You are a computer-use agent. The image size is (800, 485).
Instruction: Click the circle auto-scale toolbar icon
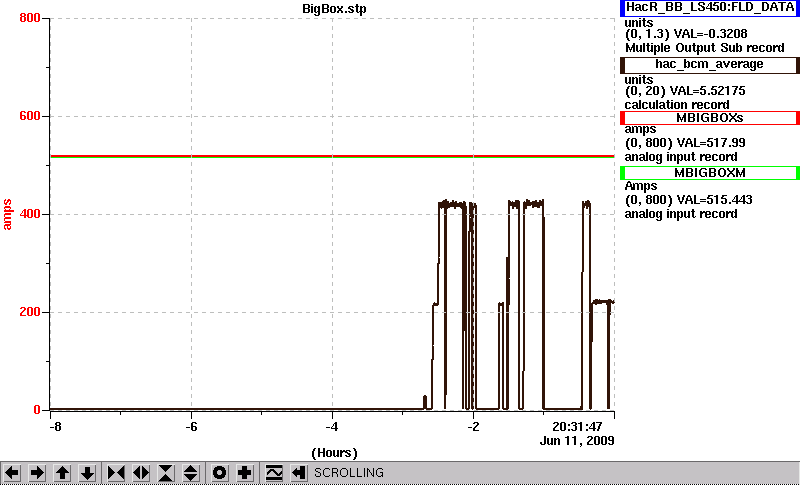coord(219,473)
